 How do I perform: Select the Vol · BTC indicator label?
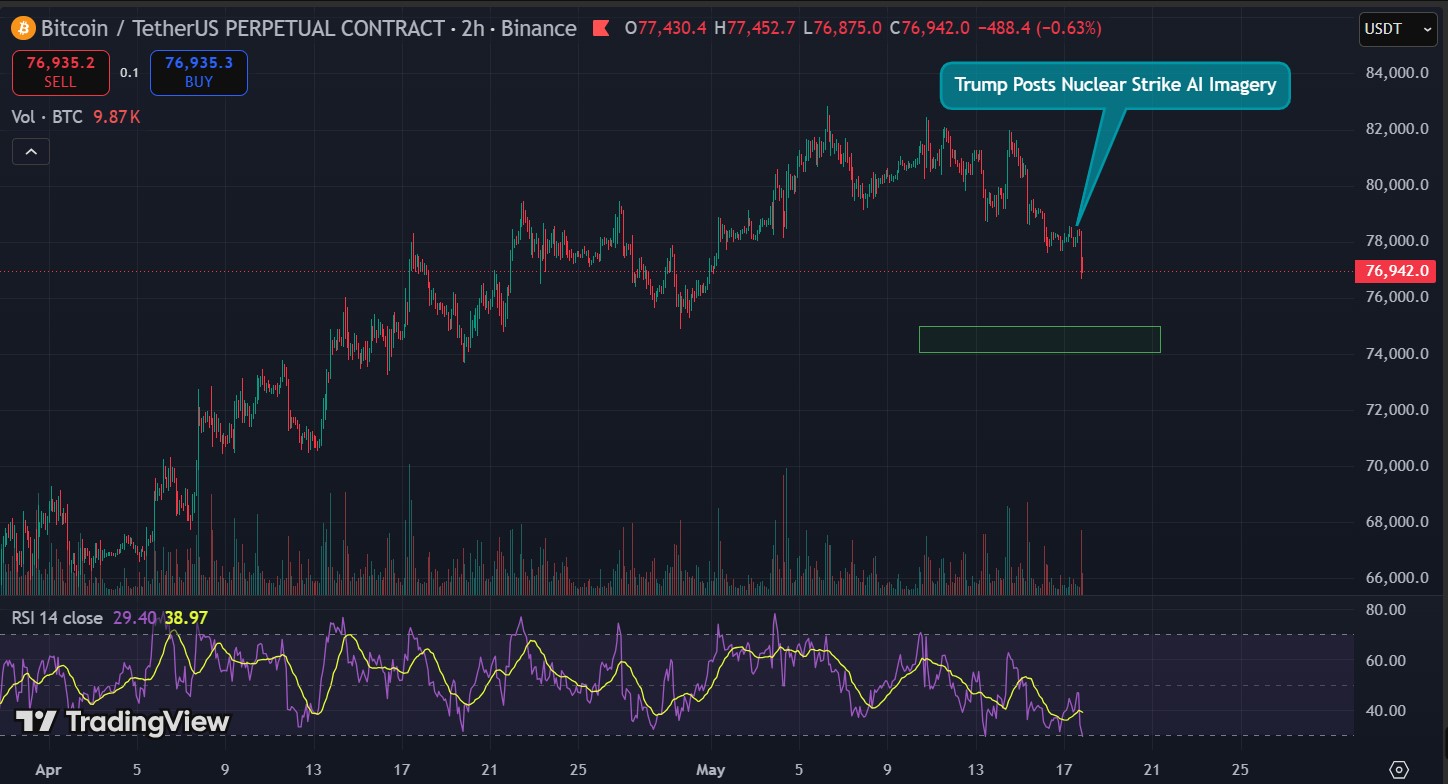pos(47,117)
